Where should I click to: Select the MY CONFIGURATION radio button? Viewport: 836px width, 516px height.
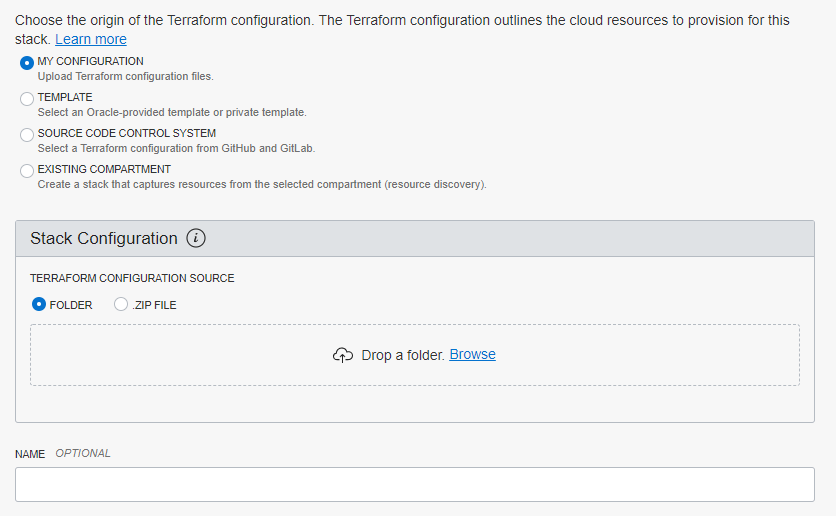[x=27, y=63]
